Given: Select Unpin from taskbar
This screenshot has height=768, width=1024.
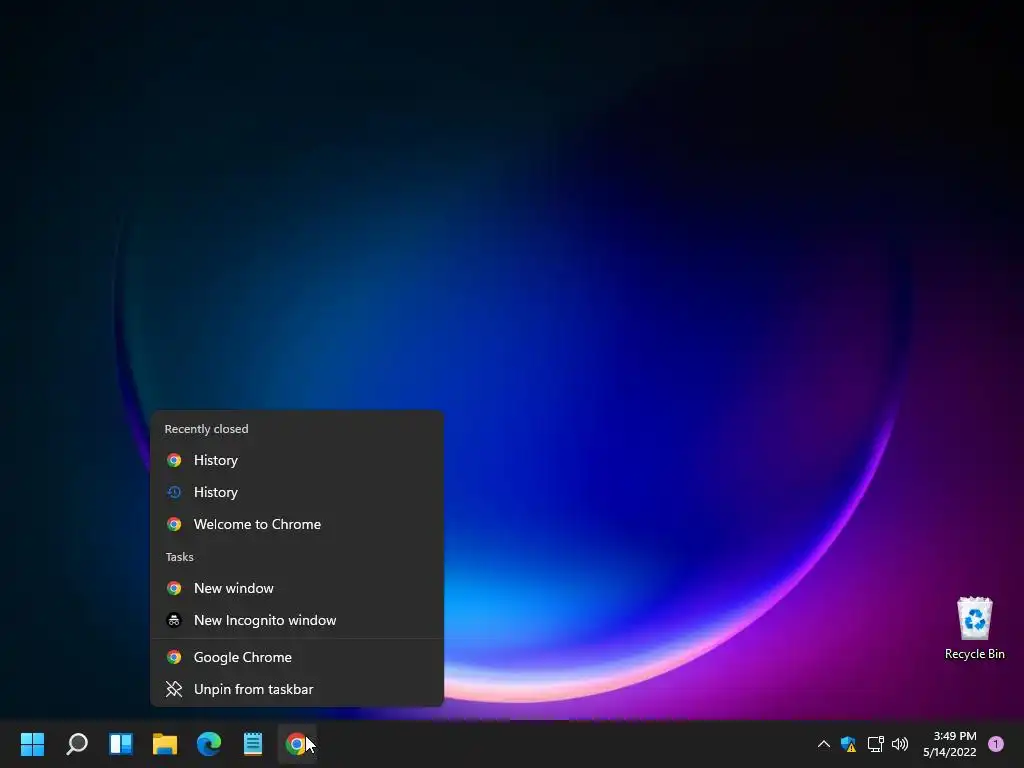Looking at the screenshot, I should [297, 690].
